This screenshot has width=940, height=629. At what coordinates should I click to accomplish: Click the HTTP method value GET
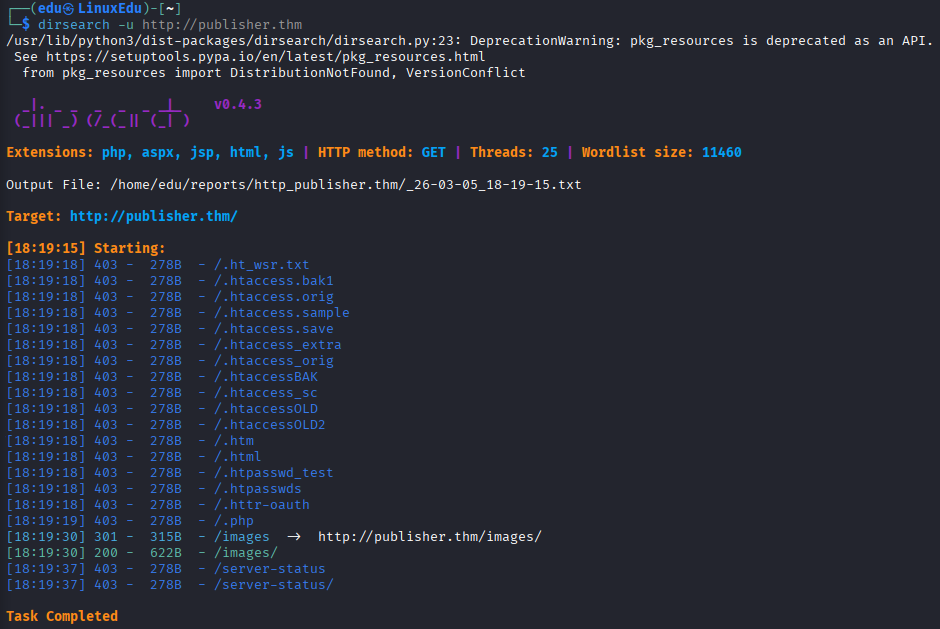point(433,152)
